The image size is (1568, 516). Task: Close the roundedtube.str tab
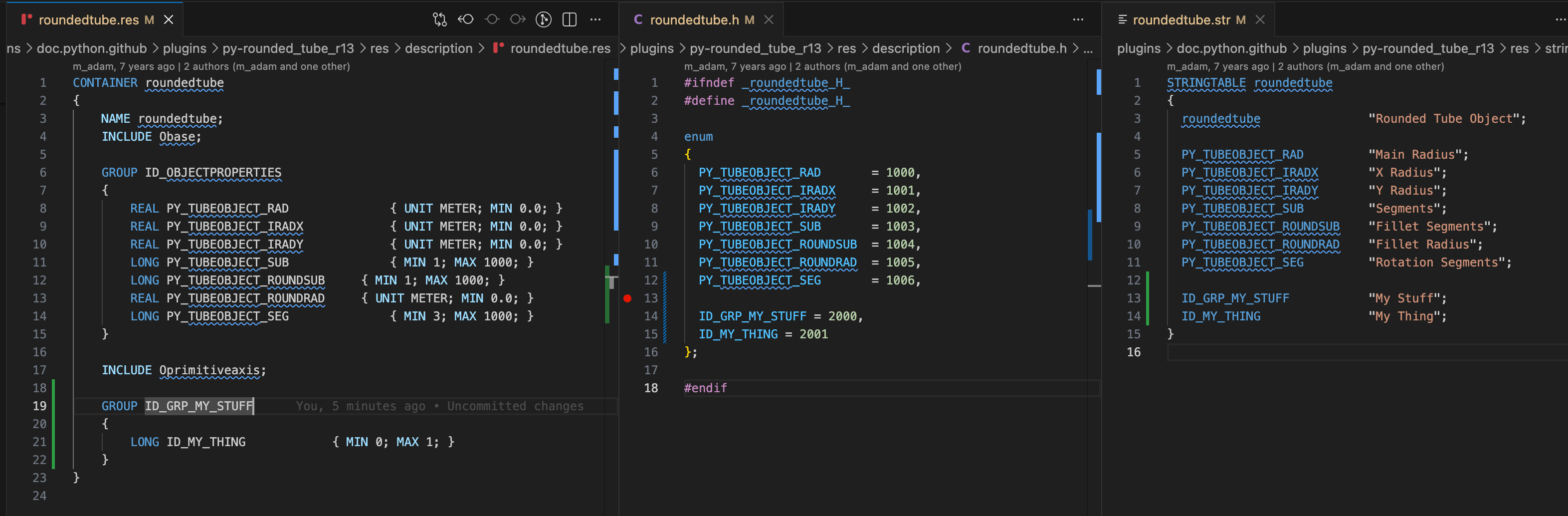(1260, 19)
